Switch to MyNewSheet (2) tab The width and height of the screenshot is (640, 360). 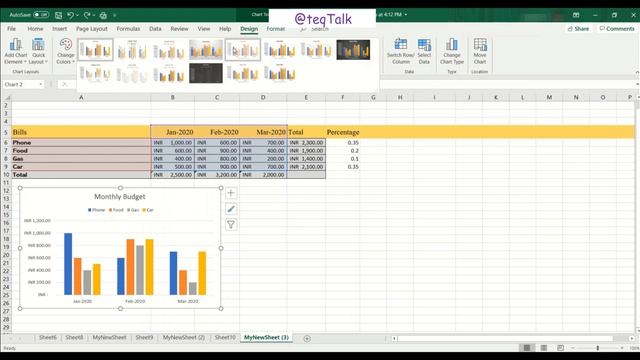pyautogui.click(x=184, y=338)
